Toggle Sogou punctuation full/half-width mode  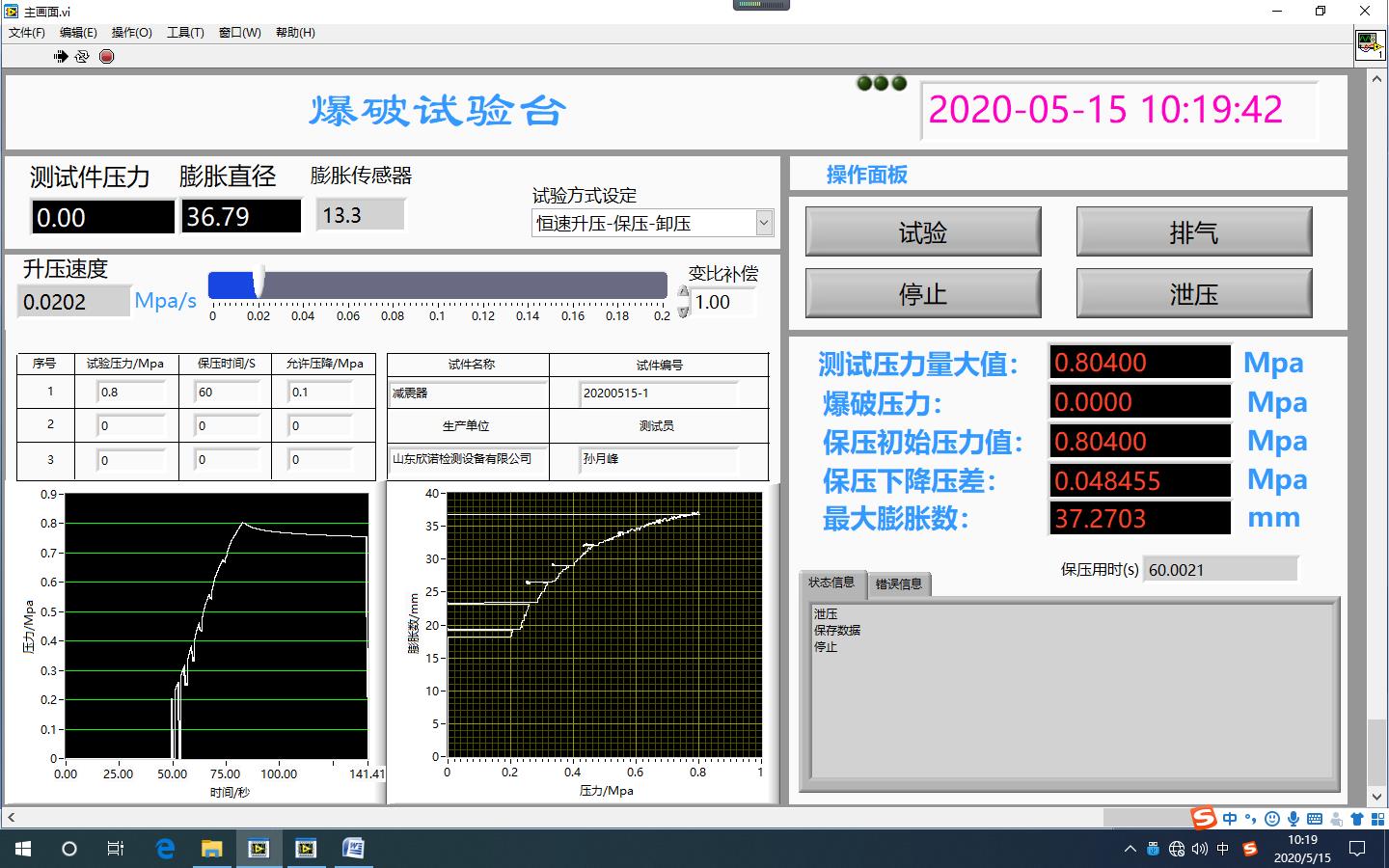pyautogui.click(x=1251, y=819)
